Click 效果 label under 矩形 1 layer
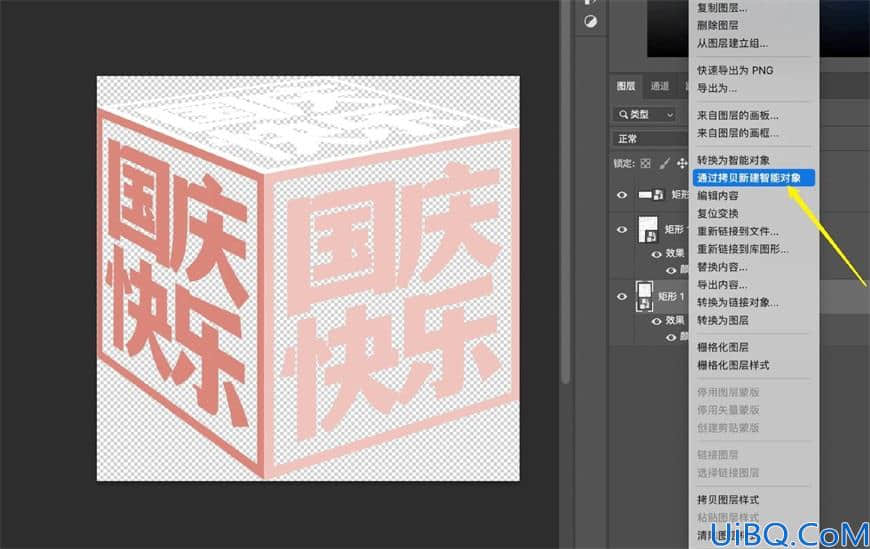 675,321
